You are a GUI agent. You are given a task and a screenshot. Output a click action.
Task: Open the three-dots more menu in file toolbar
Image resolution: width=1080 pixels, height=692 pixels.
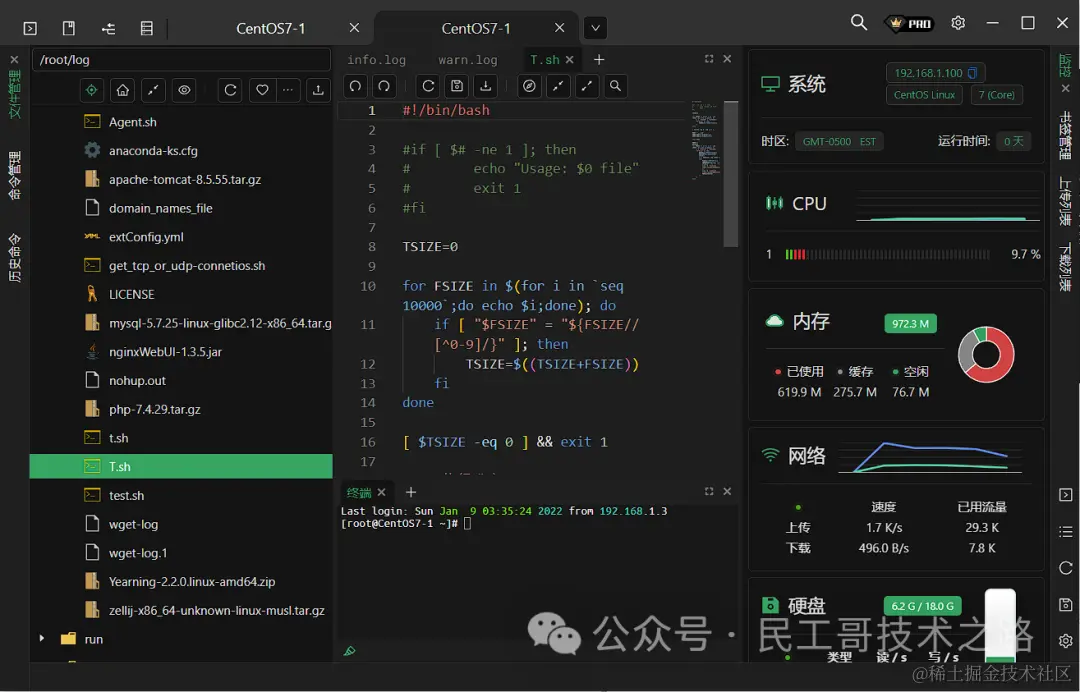tap(288, 90)
